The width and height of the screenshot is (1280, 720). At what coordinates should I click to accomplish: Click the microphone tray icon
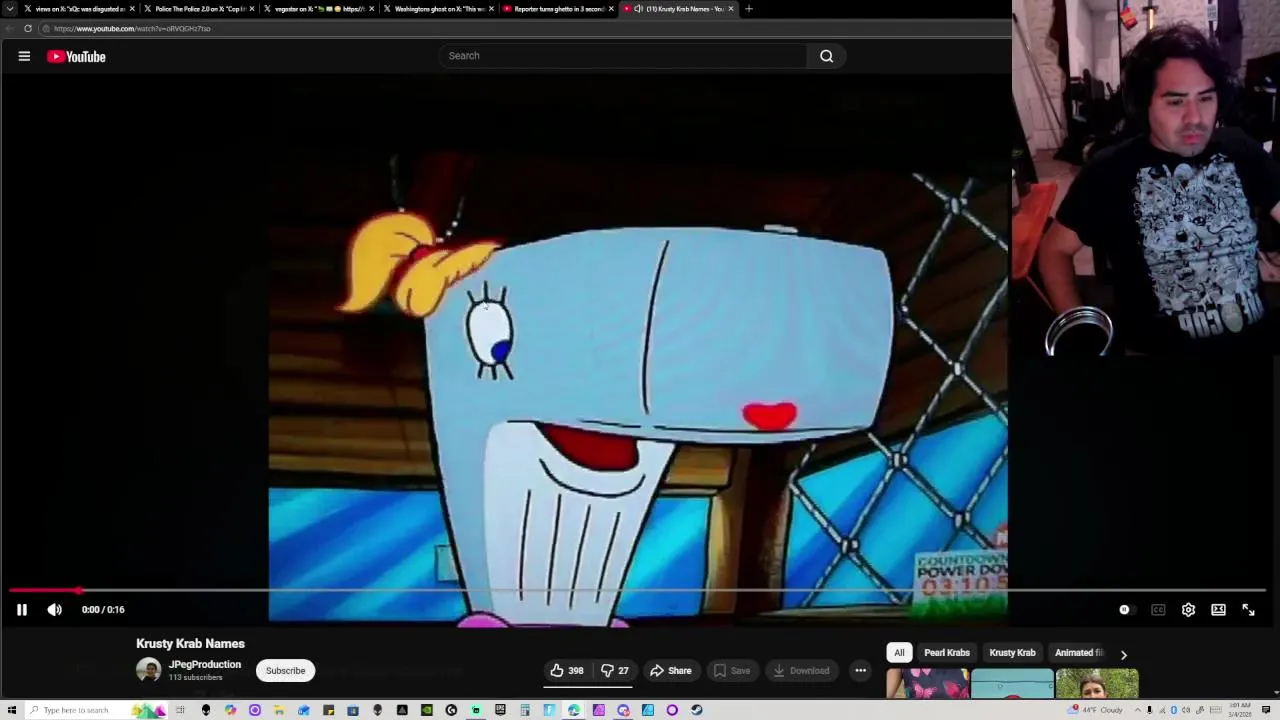click(1149, 710)
